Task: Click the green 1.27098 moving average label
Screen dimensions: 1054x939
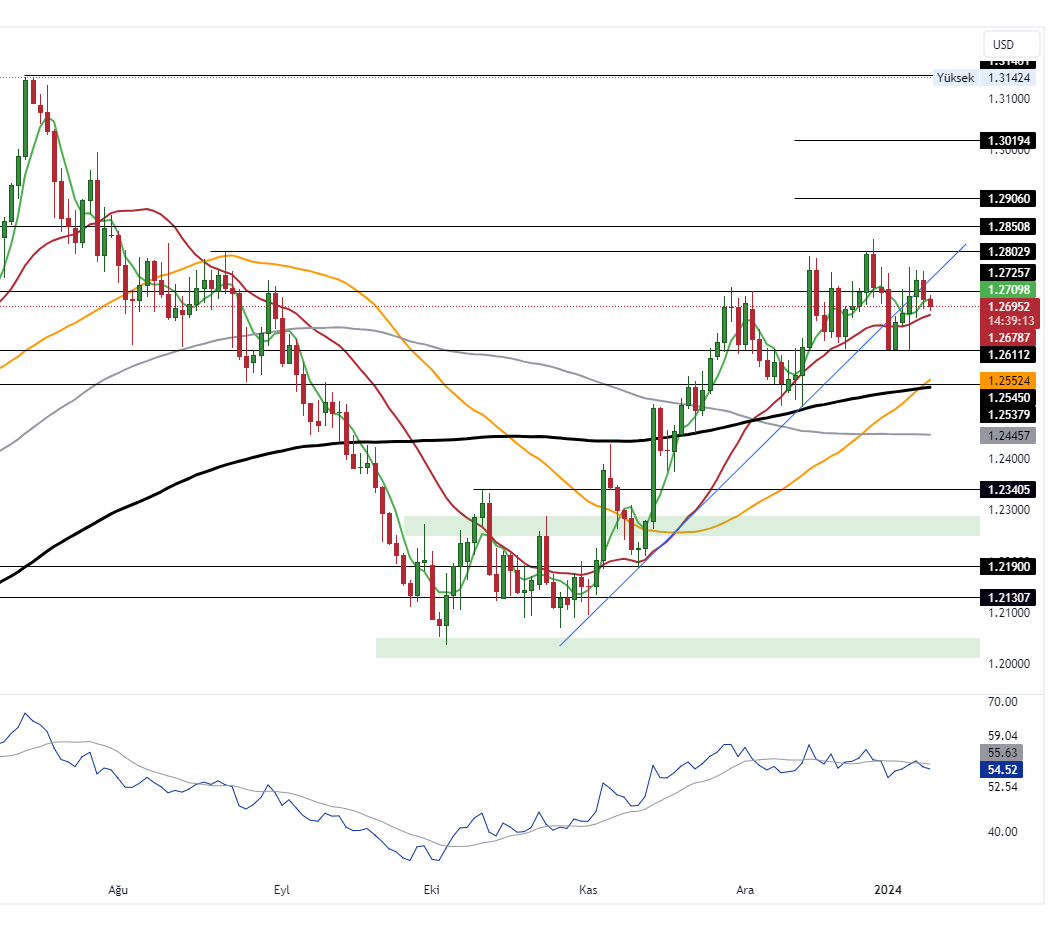Action: (1009, 290)
